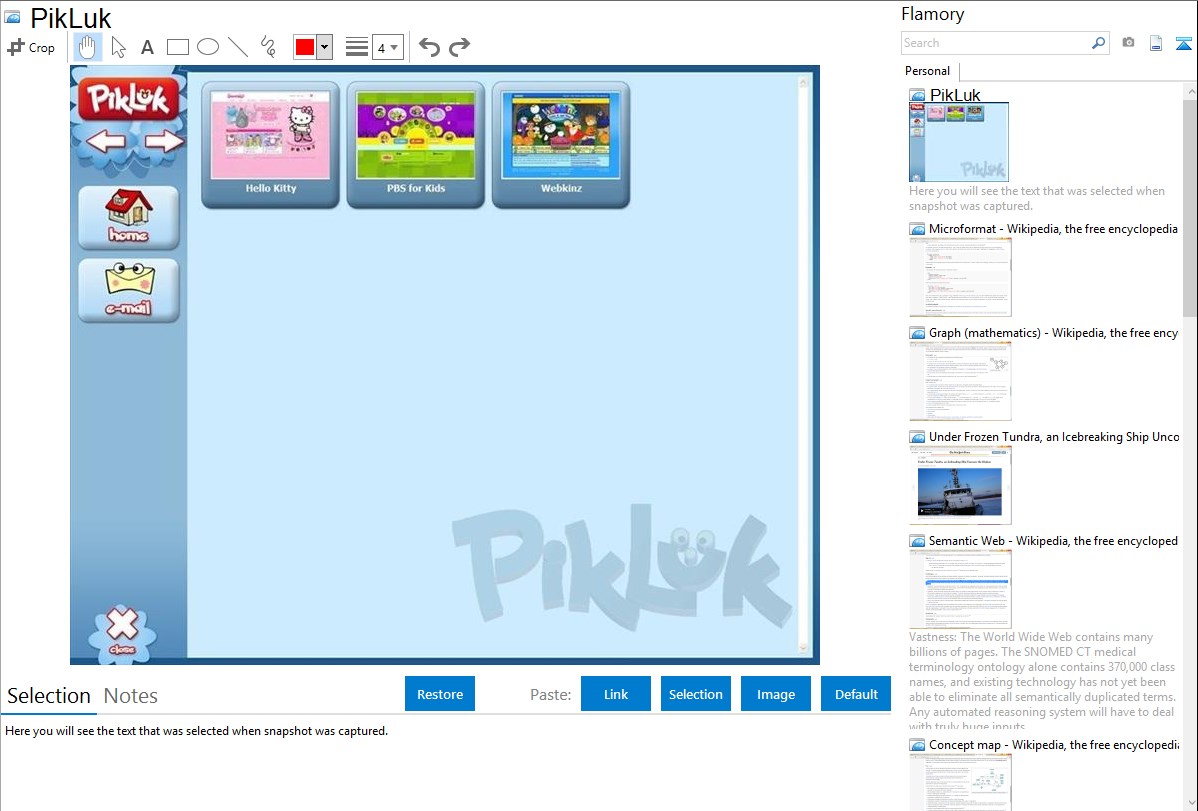1198x811 pixels.
Task: Open the color picker dropdown arrow
Action: [324, 47]
